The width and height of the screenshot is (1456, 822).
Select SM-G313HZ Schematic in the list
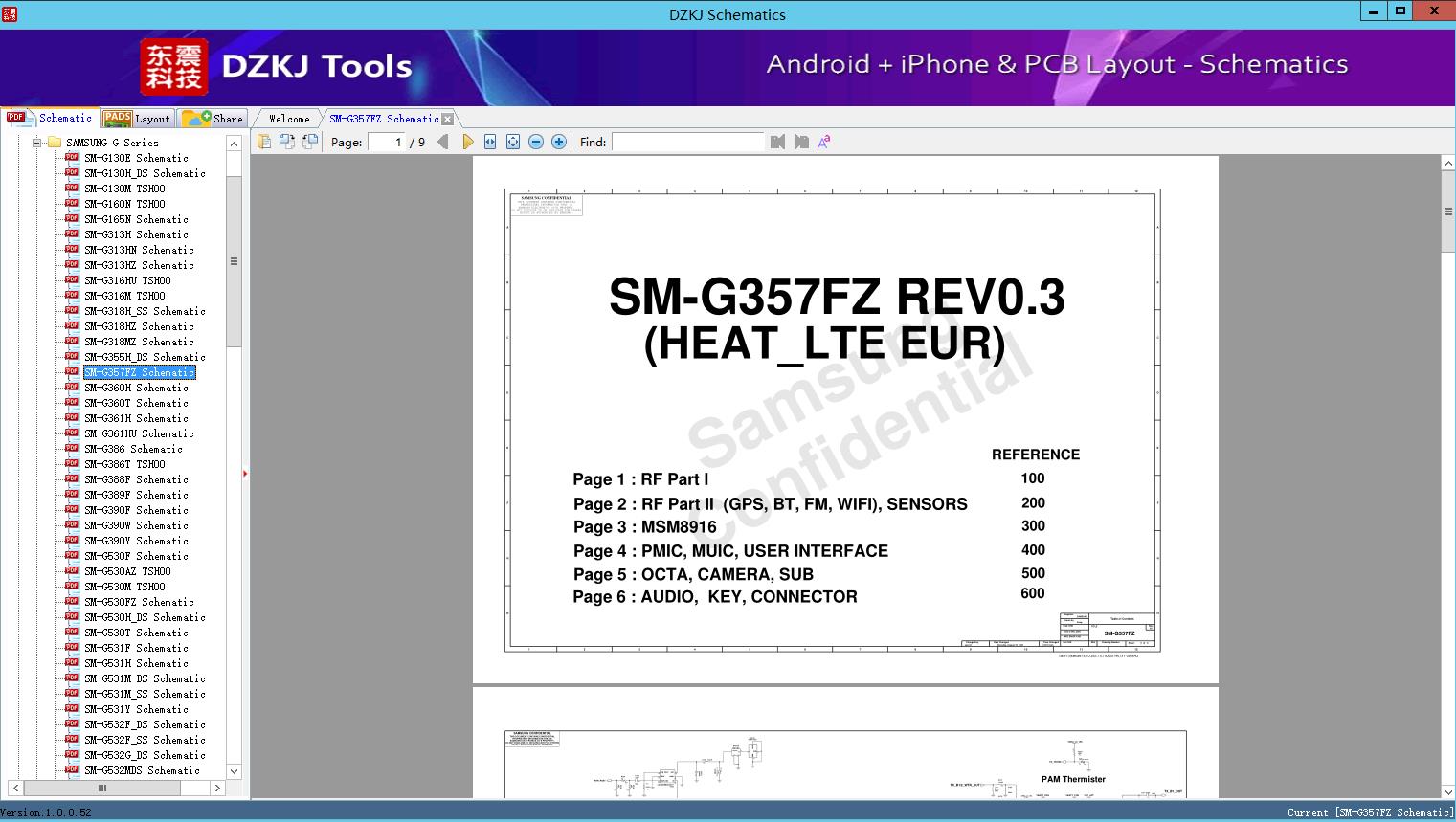(139, 265)
